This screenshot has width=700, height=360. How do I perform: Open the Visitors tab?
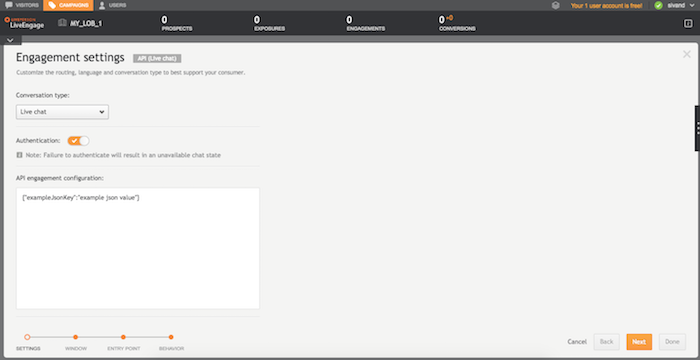point(21,5)
